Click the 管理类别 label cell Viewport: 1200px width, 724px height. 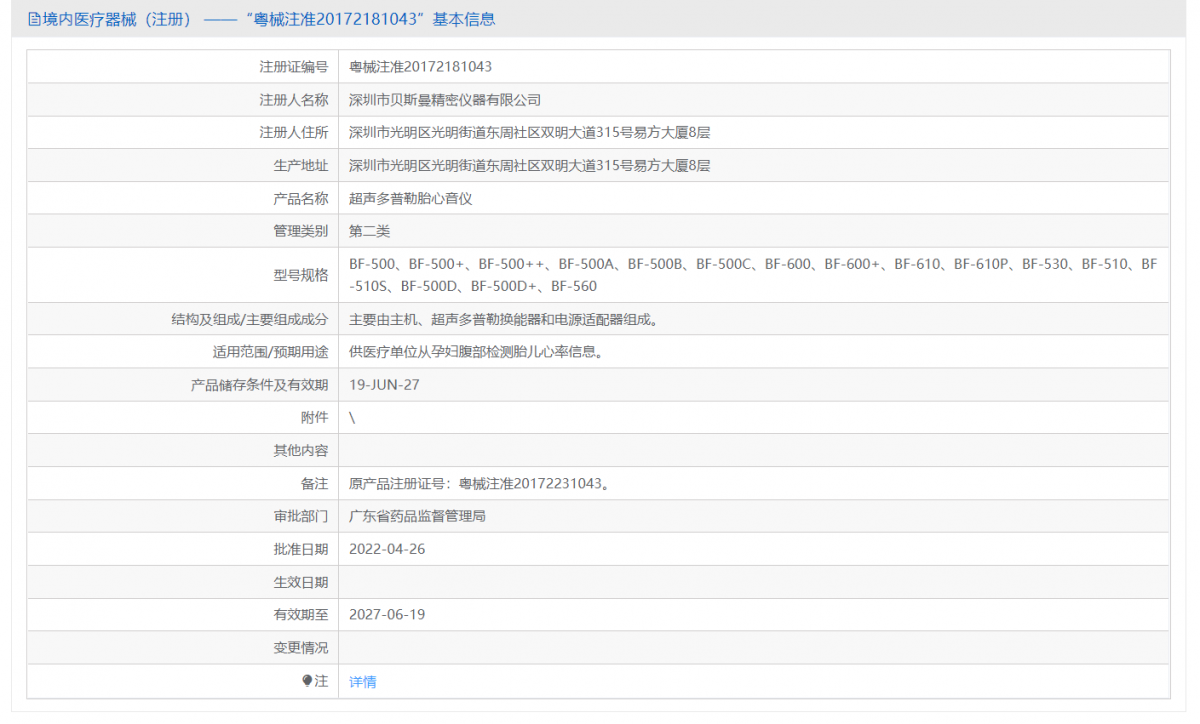click(183, 231)
